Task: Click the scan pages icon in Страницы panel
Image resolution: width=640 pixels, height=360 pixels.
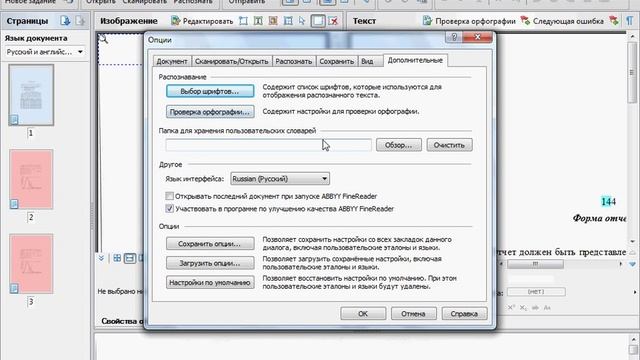Action: (65, 21)
